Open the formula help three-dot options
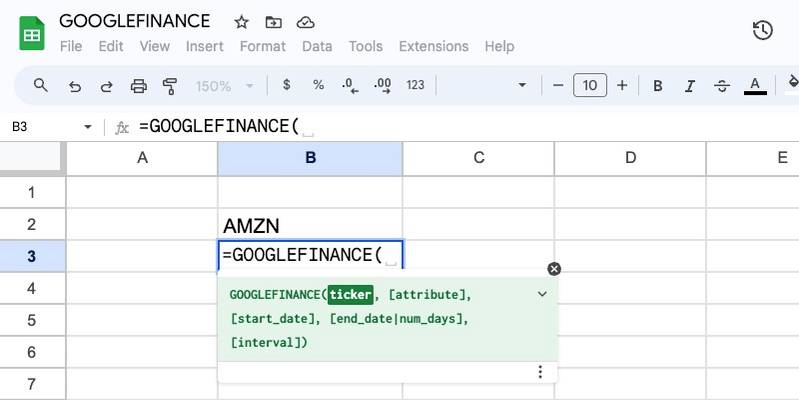Viewport: 799px width, 400px height. coord(540,372)
